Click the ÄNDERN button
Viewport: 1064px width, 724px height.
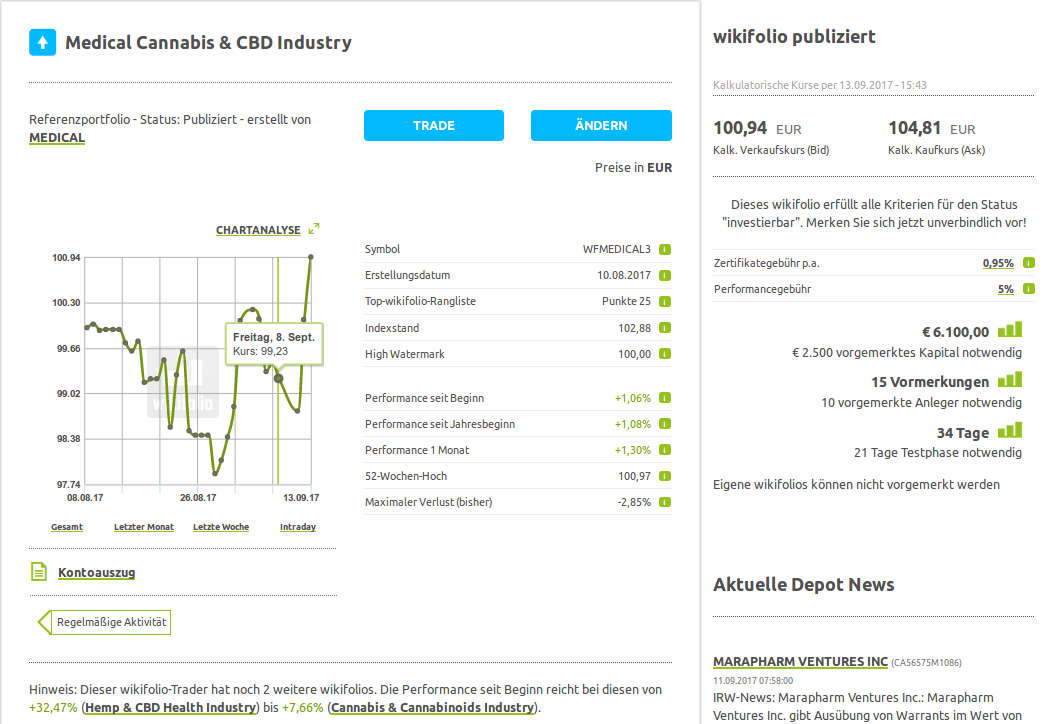[x=601, y=126]
